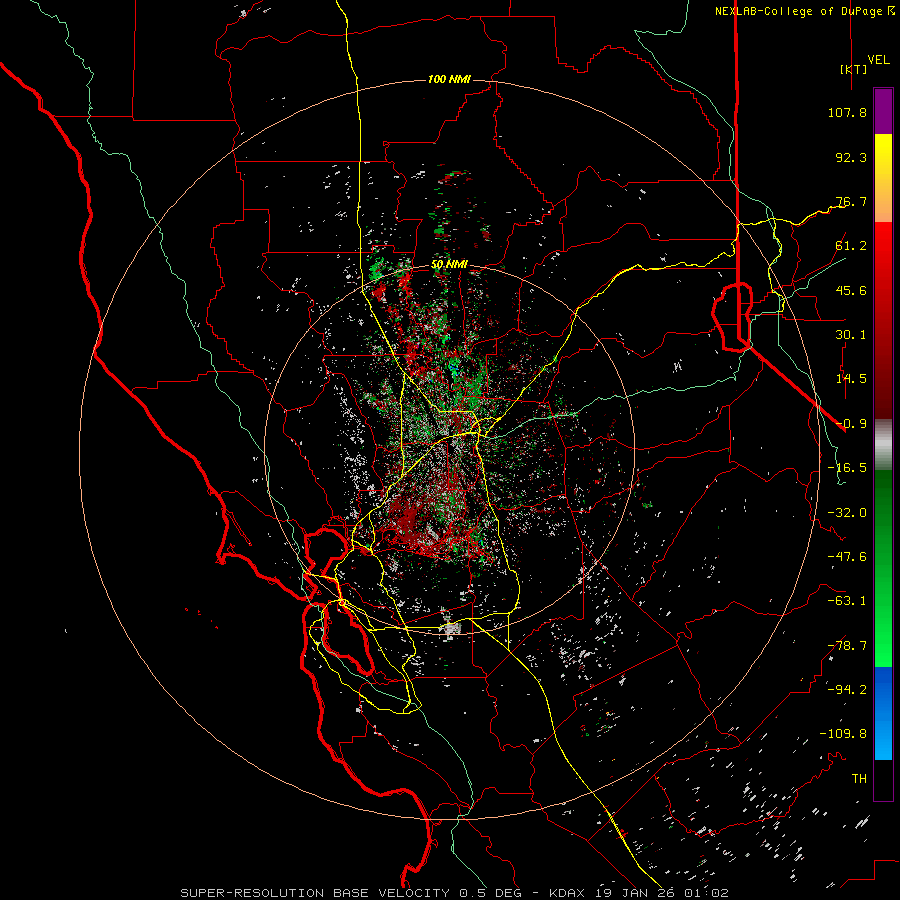
Task: Click the 30.1 velocity scale value
Action: coord(851,335)
